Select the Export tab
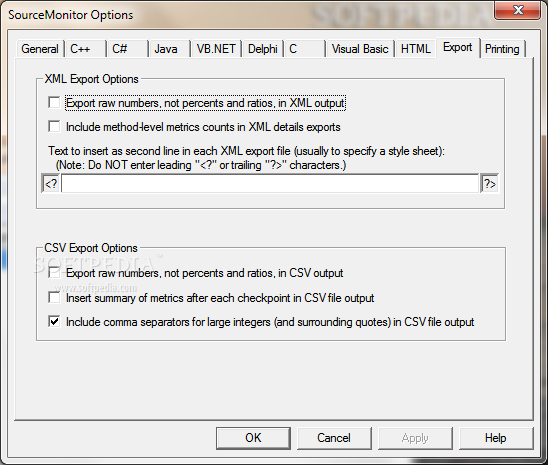The image size is (548, 465). tap(458, 48)
